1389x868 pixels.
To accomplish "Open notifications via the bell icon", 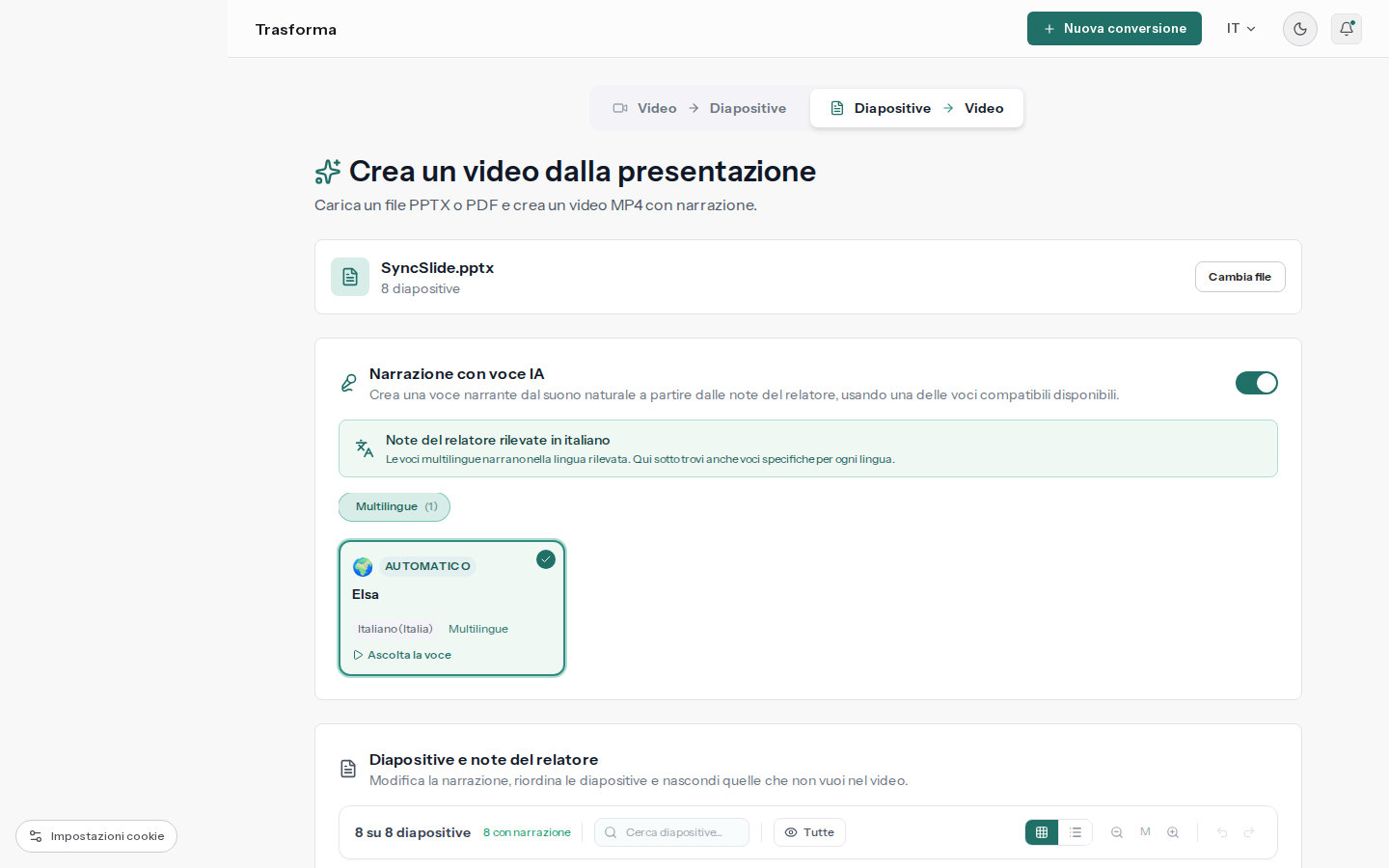I will pyautogui.click(x=1347, y=29).
